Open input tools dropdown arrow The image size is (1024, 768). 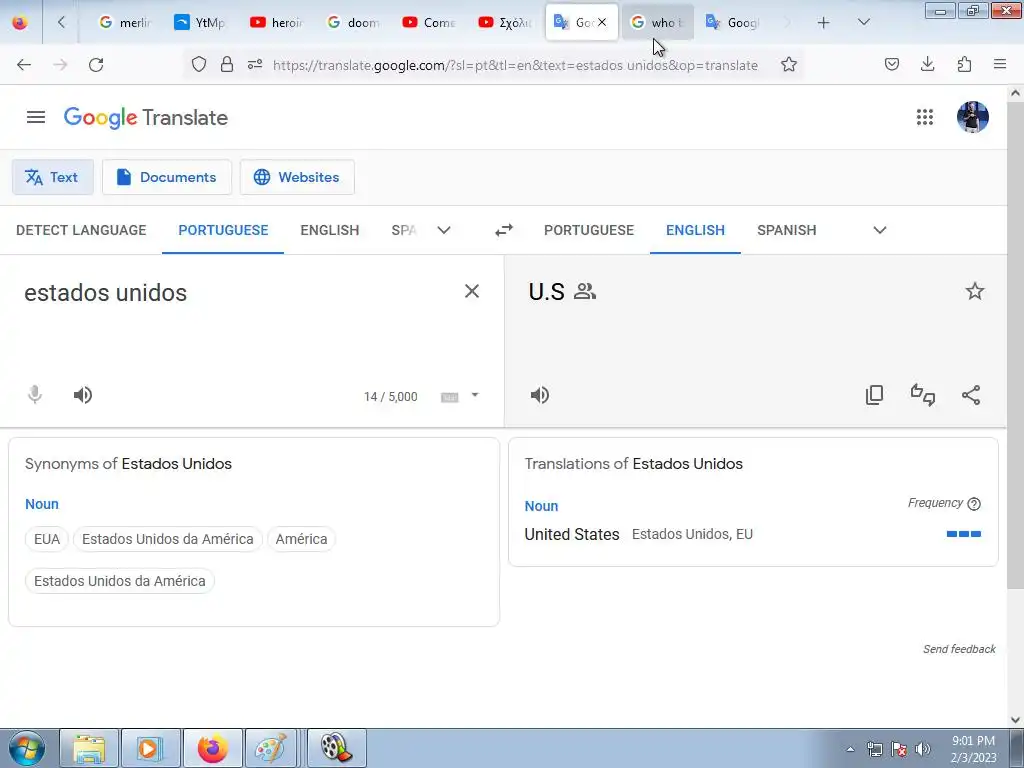475,395
